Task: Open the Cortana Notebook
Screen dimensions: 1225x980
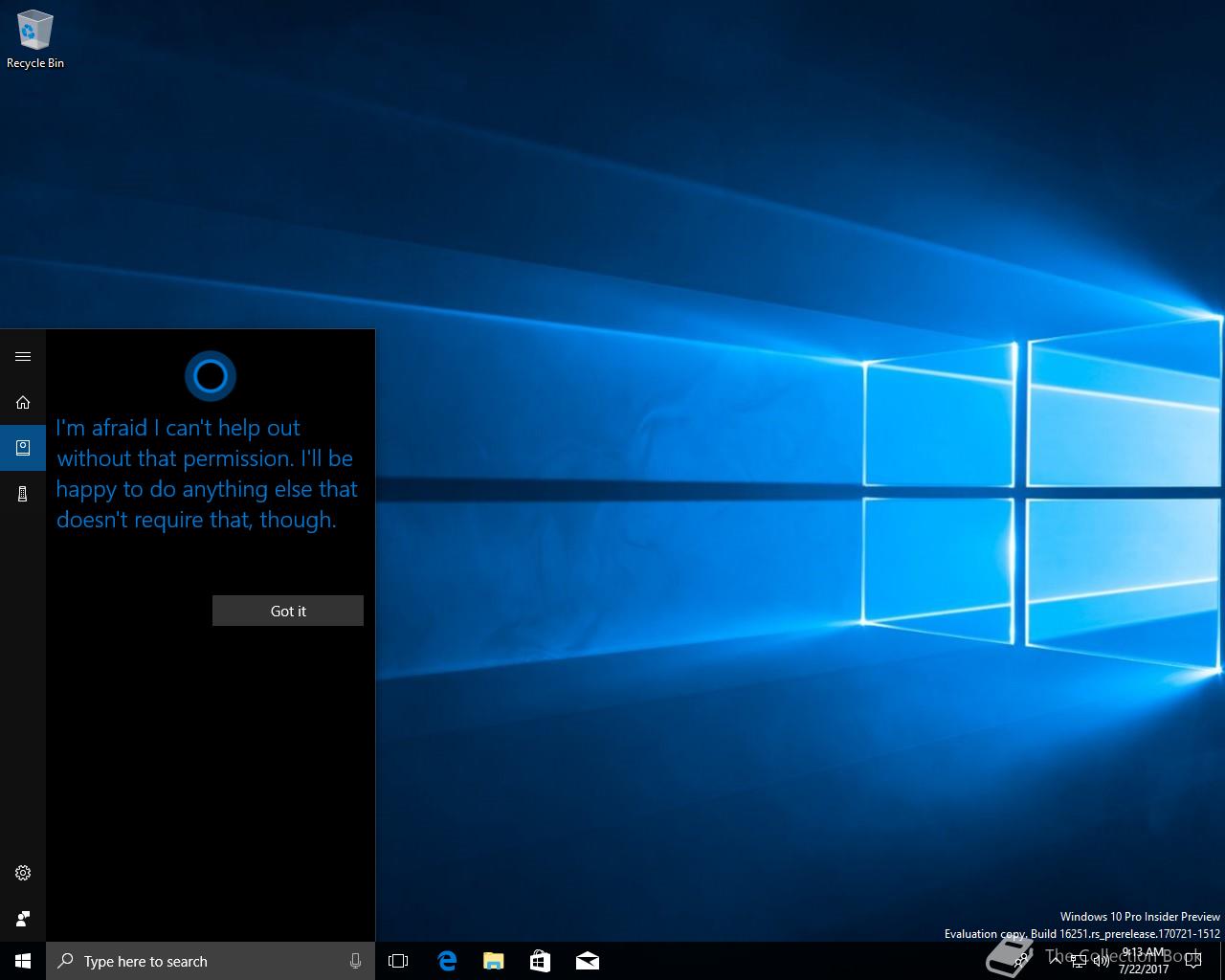Action: (23, 448)
